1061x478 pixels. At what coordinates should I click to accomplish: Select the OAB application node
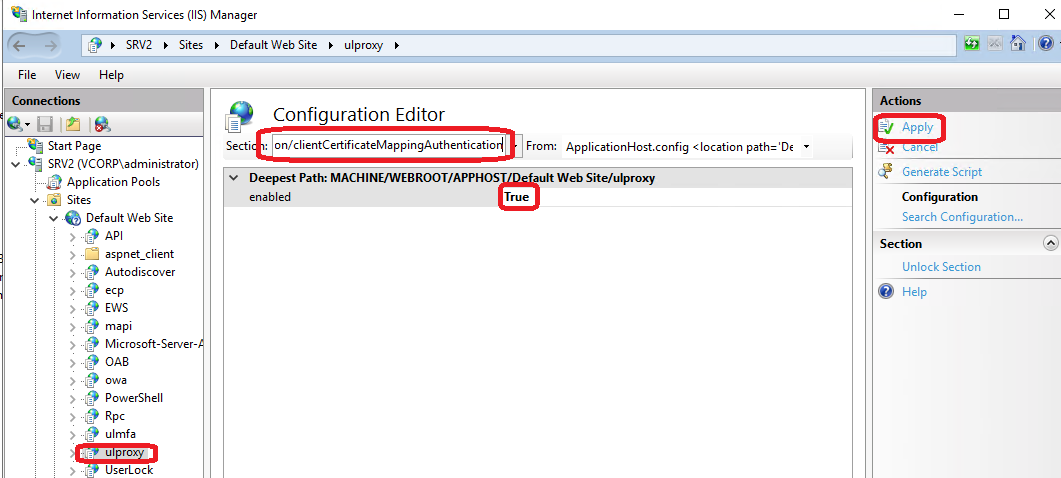pos(116,362)
